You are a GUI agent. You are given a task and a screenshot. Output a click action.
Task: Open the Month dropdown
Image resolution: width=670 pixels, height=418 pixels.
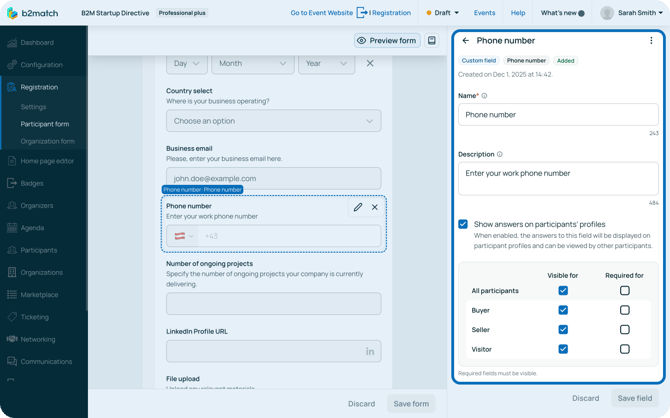(x=252, y=63)
